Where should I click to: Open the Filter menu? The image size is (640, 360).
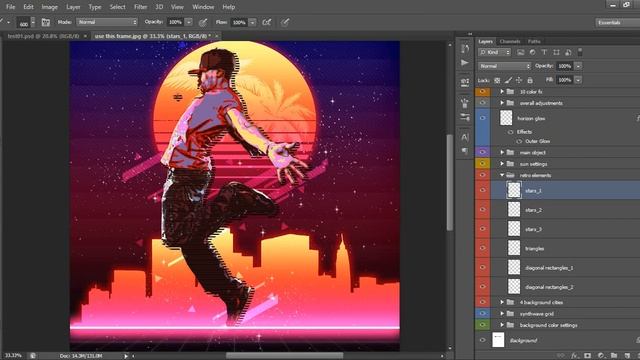[140, 7]
